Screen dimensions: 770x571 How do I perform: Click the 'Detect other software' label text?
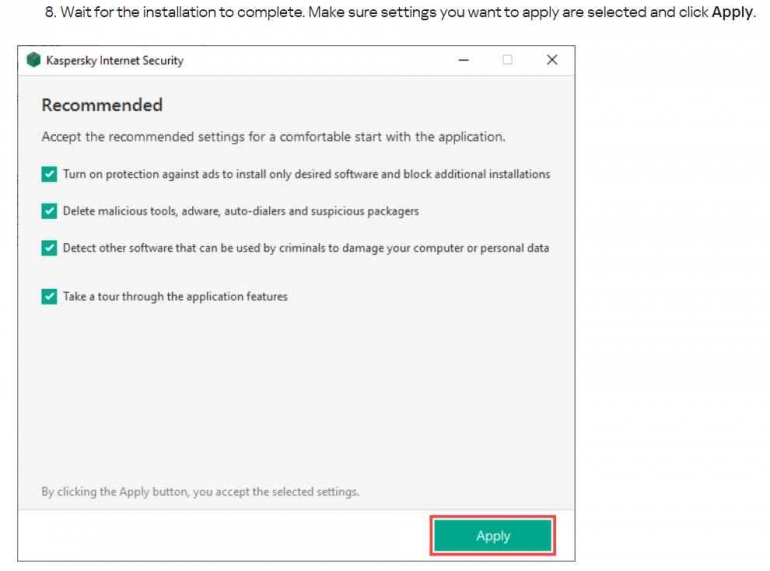306,248
